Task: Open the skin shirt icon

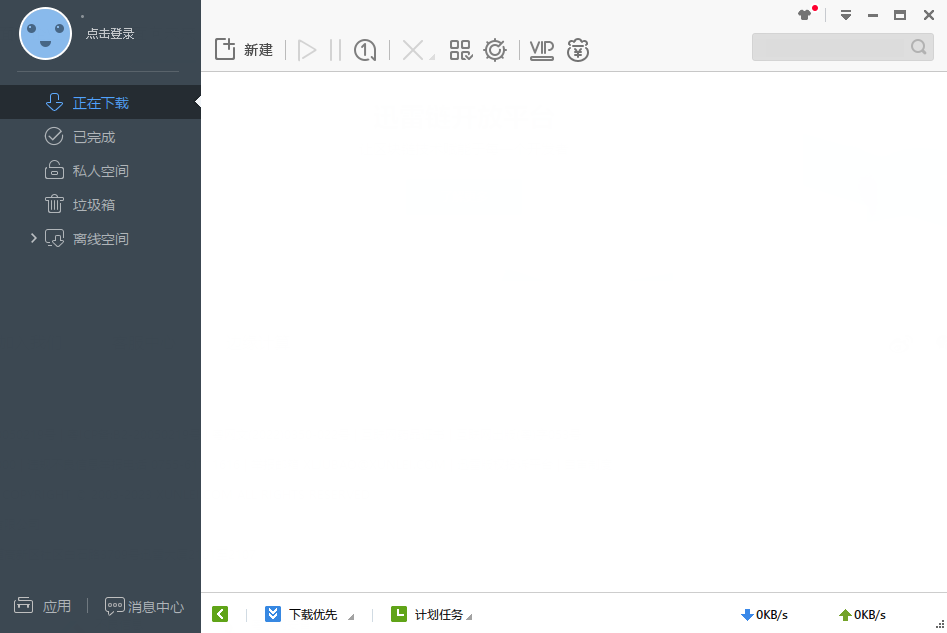Action: click(x=804, y=15)
